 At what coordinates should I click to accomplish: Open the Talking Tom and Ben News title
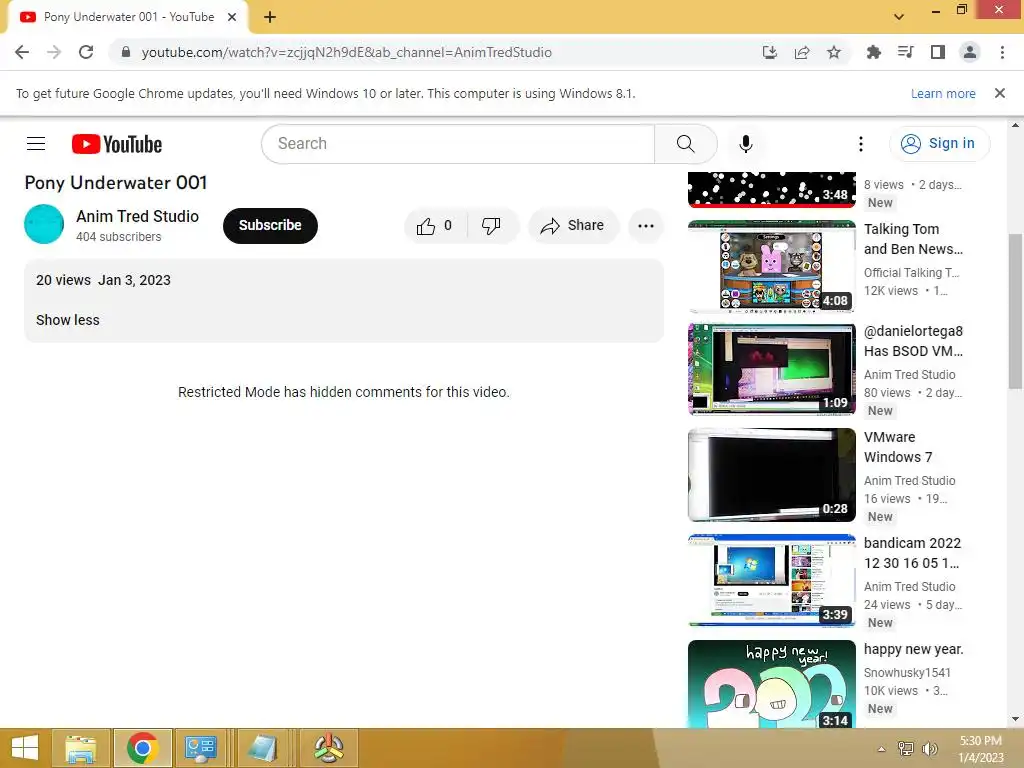913,239
